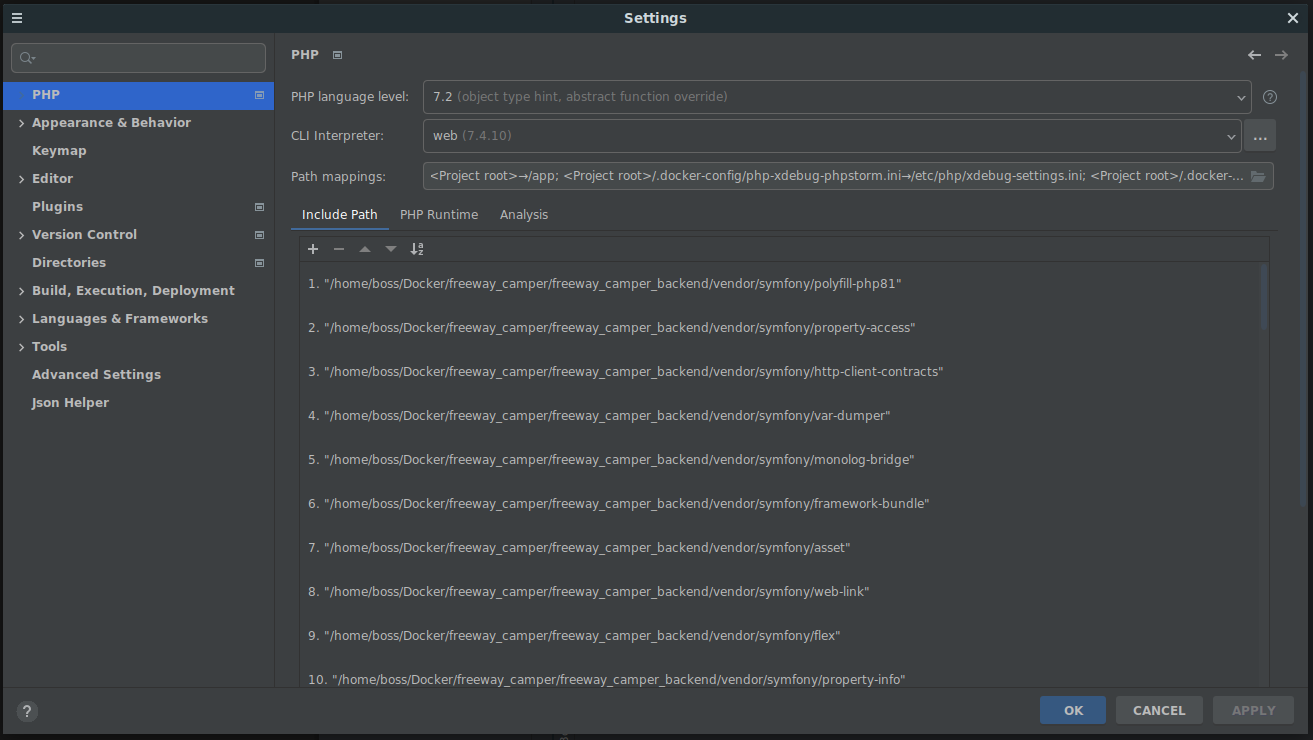
Task: Open the hamburger menu in title bar
Action: 17,18
